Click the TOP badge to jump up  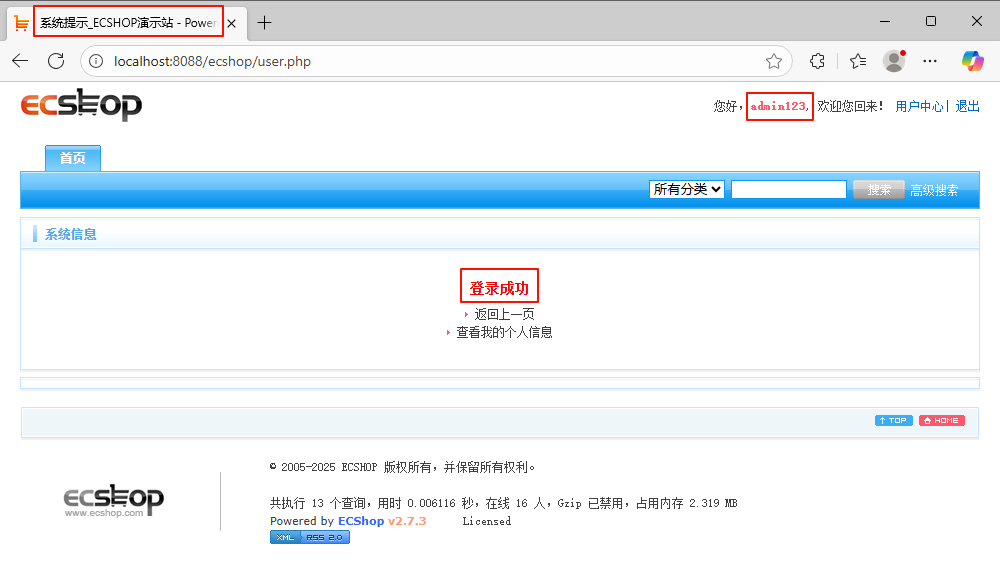pyautogui.click(x=893, y=420)
